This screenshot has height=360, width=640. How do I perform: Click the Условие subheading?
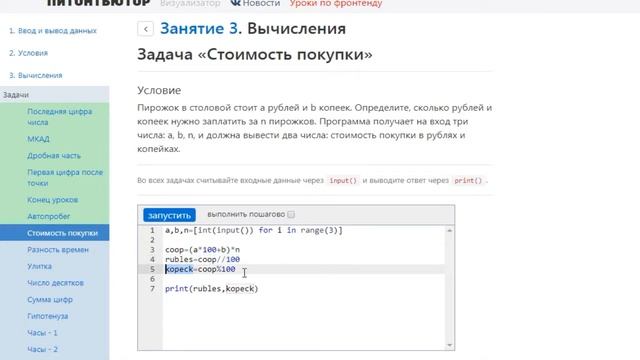pyautogui.click(x=159, y=90)
